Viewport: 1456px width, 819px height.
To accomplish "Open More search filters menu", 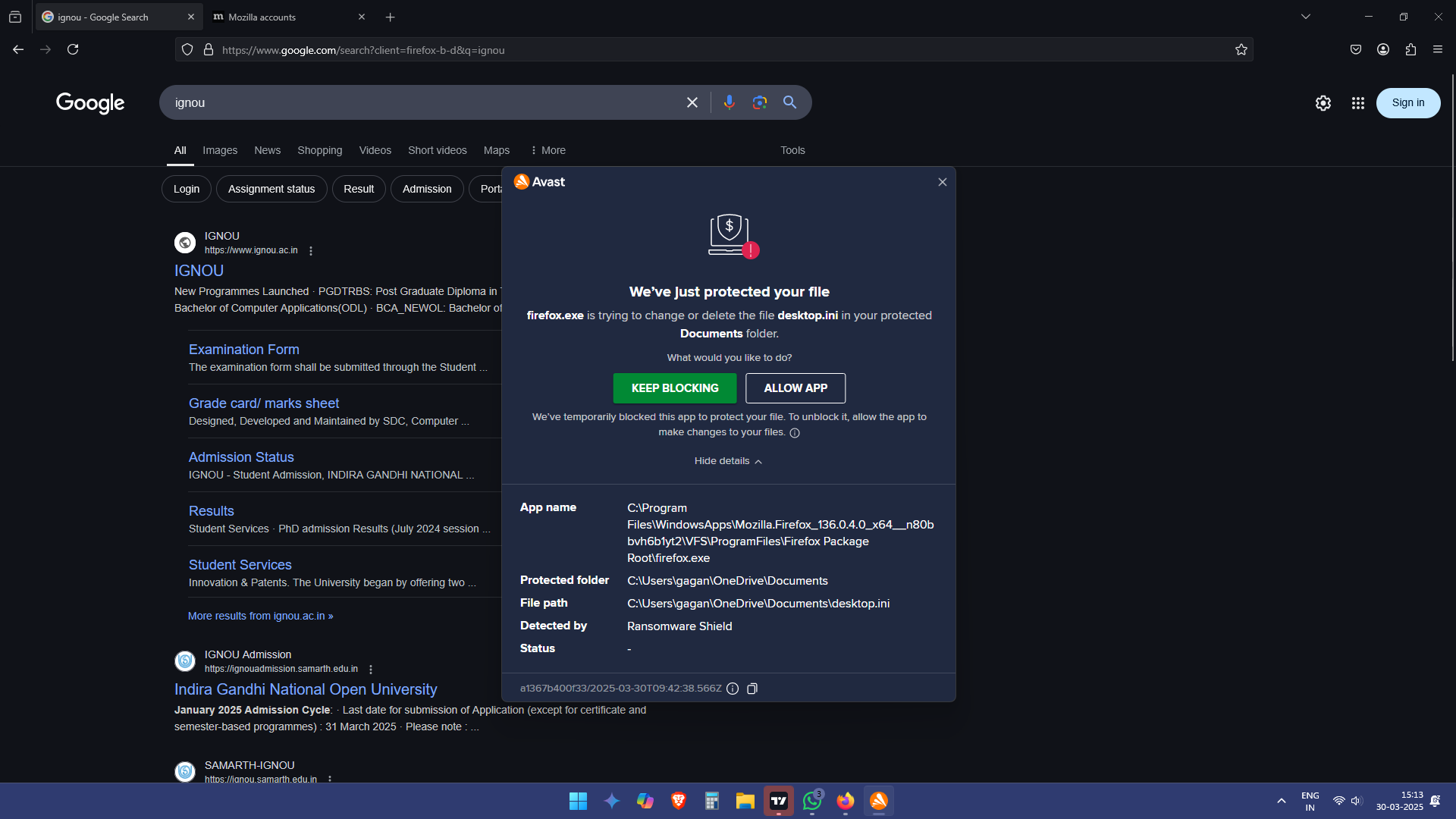I will point(548,150).
